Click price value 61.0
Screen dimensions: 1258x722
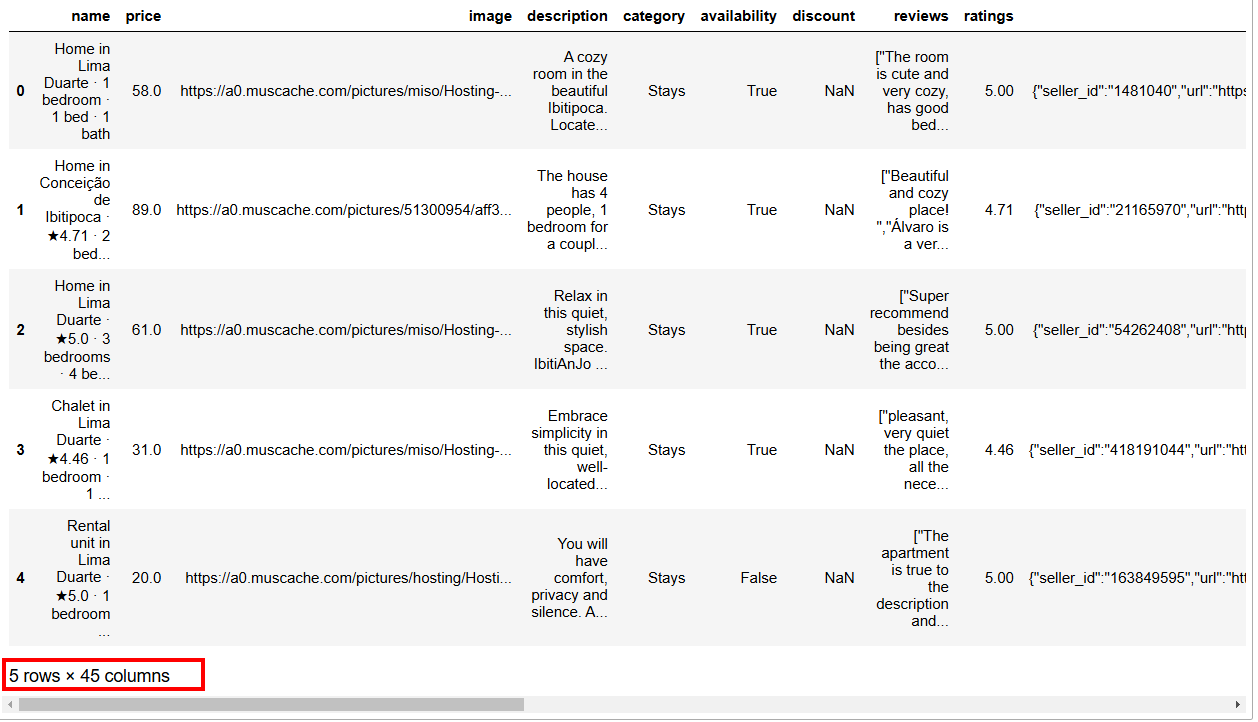pyautogui.click(x=146, y=330)
